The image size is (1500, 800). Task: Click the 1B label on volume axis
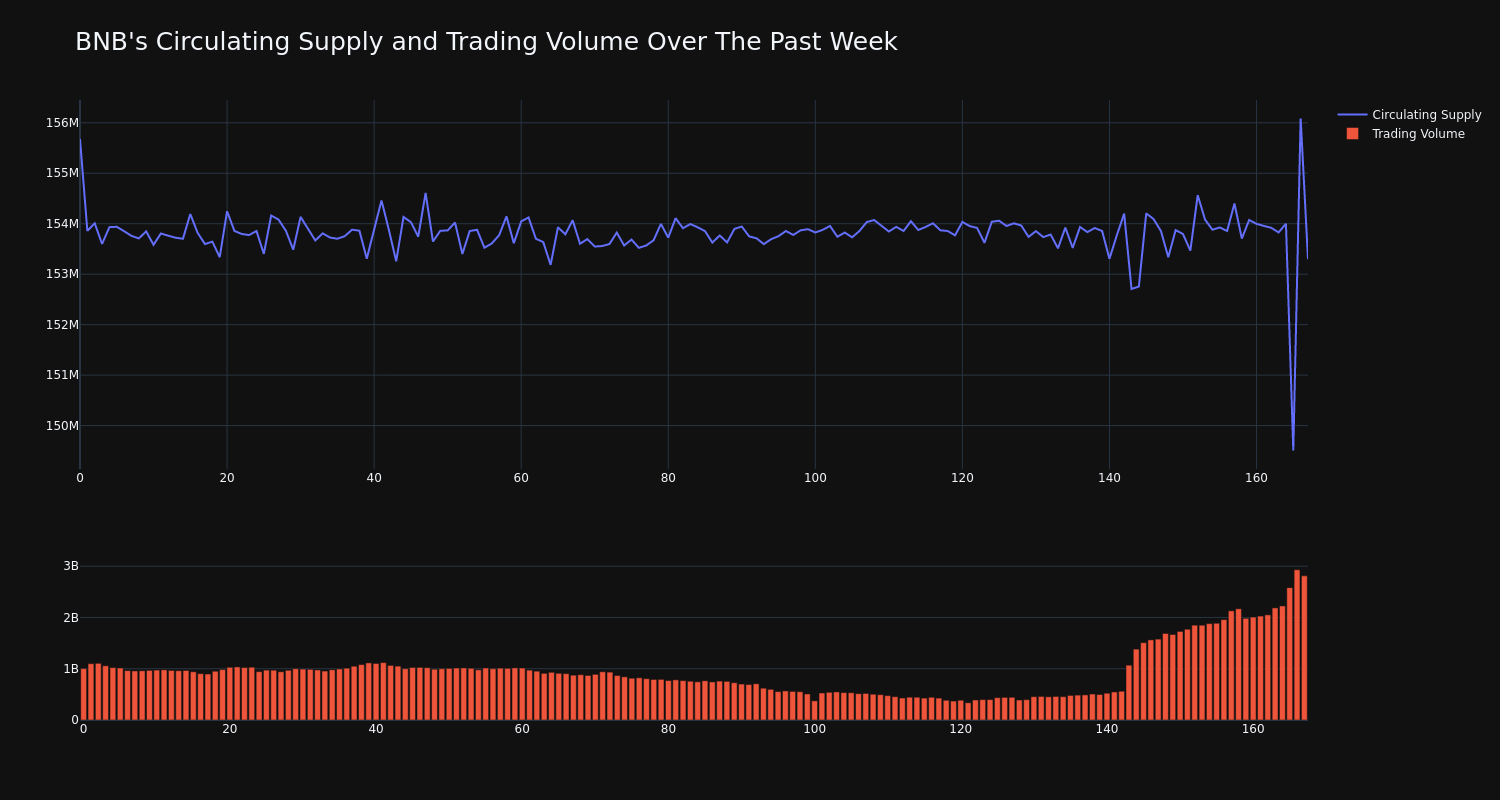tap(70, 669)
